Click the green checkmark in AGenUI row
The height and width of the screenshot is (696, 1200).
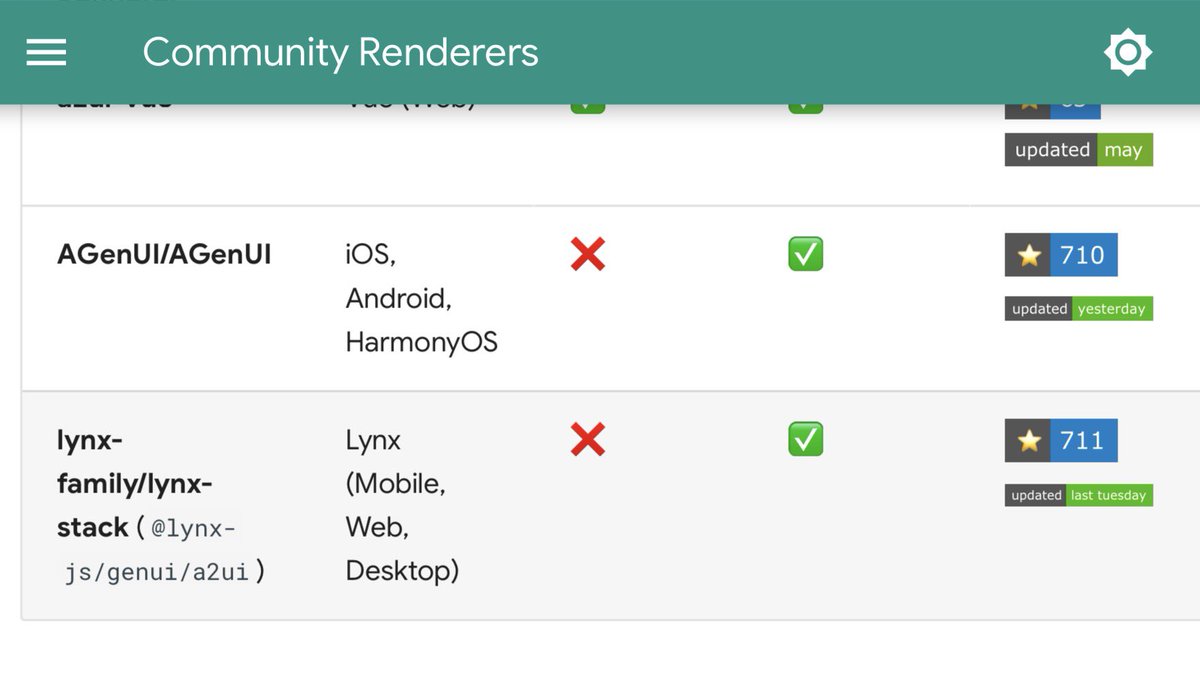point(806,254)
